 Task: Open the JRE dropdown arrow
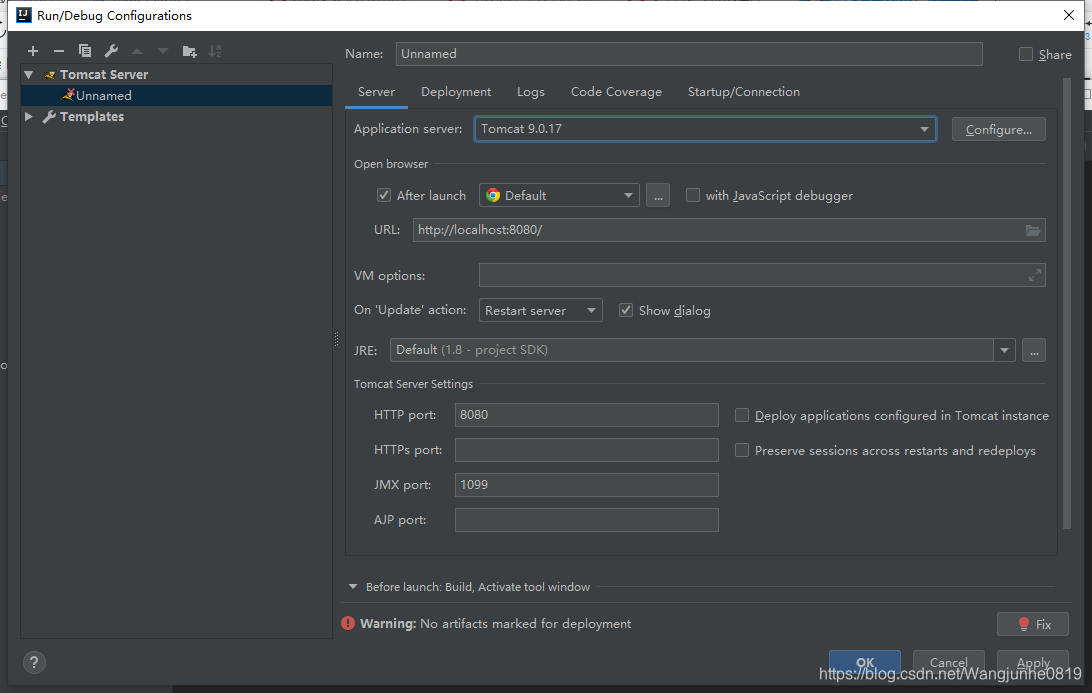pos(1004,350)
